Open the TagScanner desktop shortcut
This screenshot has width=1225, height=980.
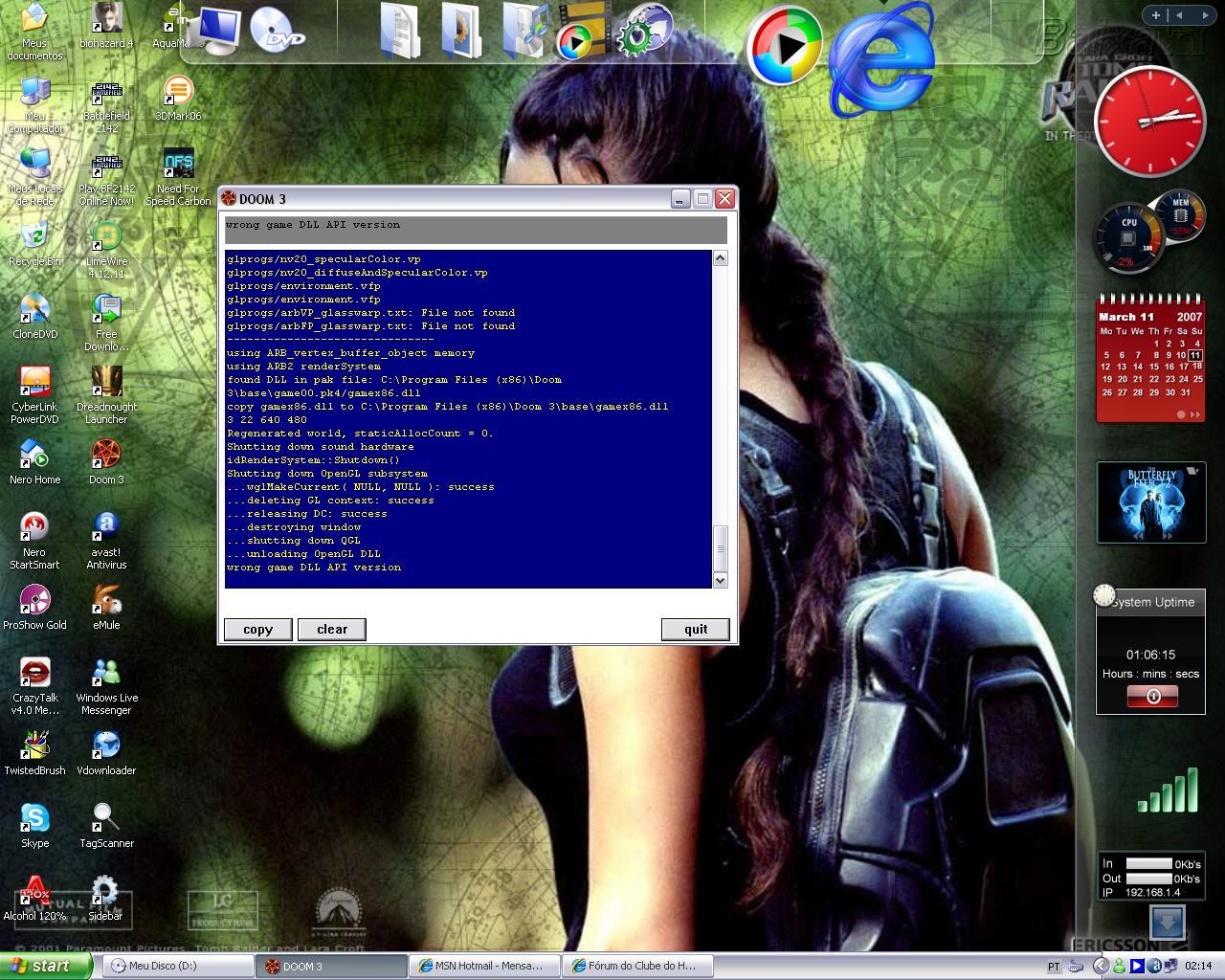(x=106, y=826)
